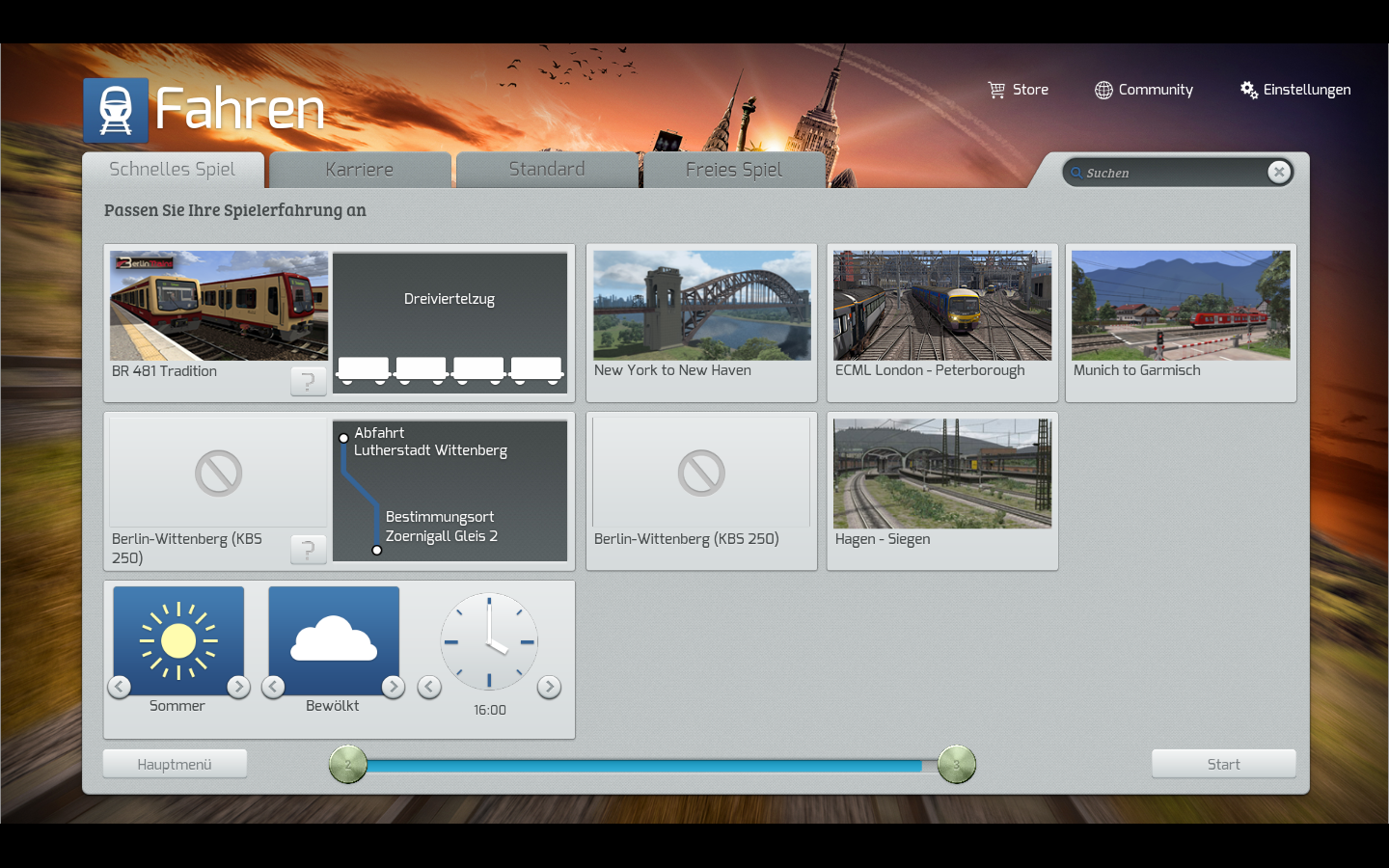The image size is (1389, 868).
Task: Click the Bewölkt weather label
Action: point(333,706)
